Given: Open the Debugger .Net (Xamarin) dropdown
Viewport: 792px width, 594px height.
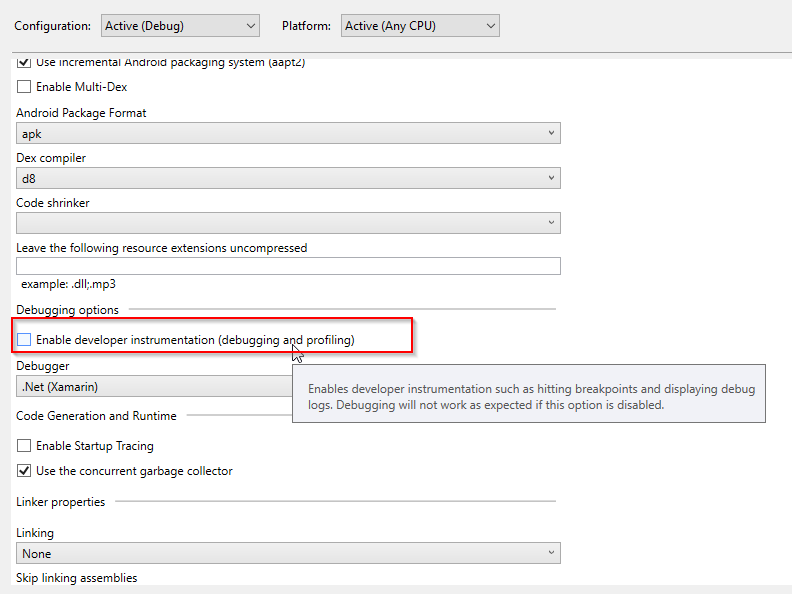Looking at the screenshot, I should (154, 386).
